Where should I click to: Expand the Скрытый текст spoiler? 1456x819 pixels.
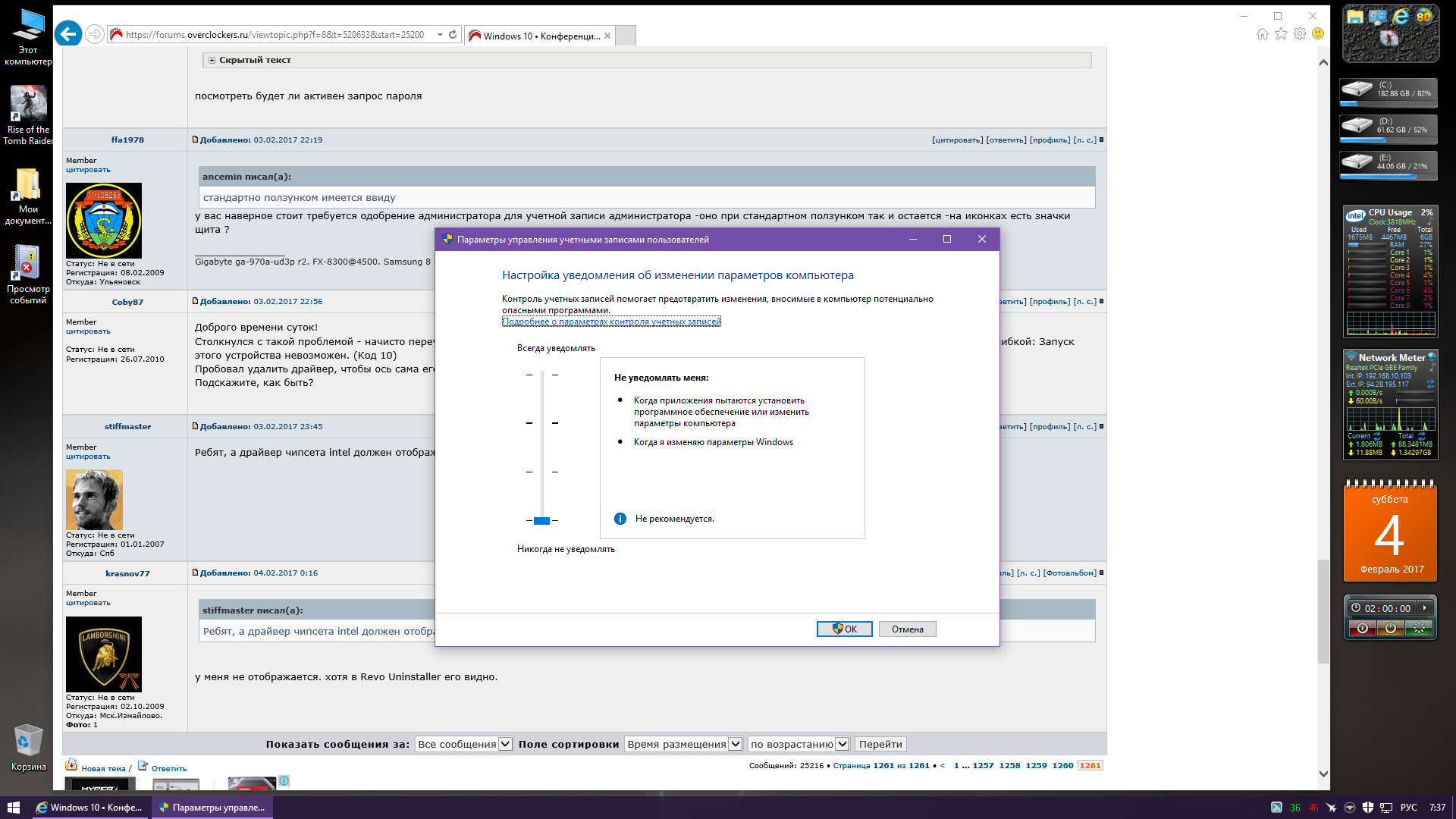pos(212,60)
